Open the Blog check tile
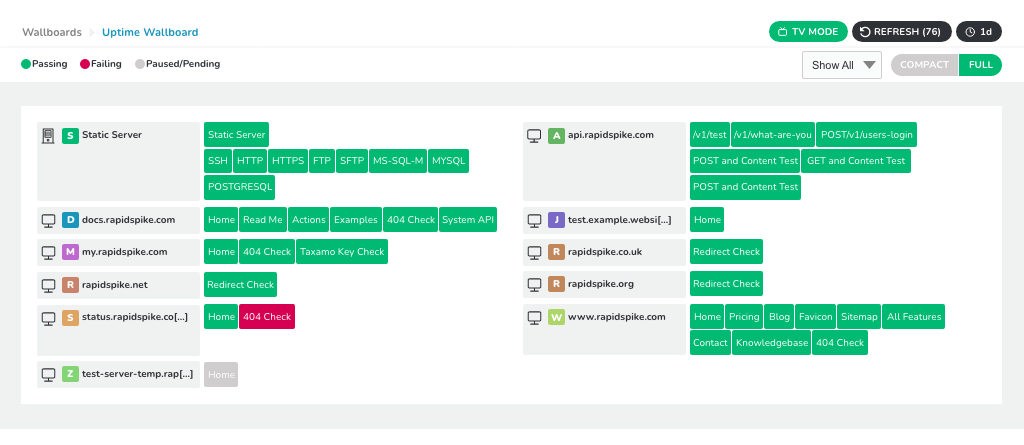This screenshot has width=1024, height=445. click(779, 317)
